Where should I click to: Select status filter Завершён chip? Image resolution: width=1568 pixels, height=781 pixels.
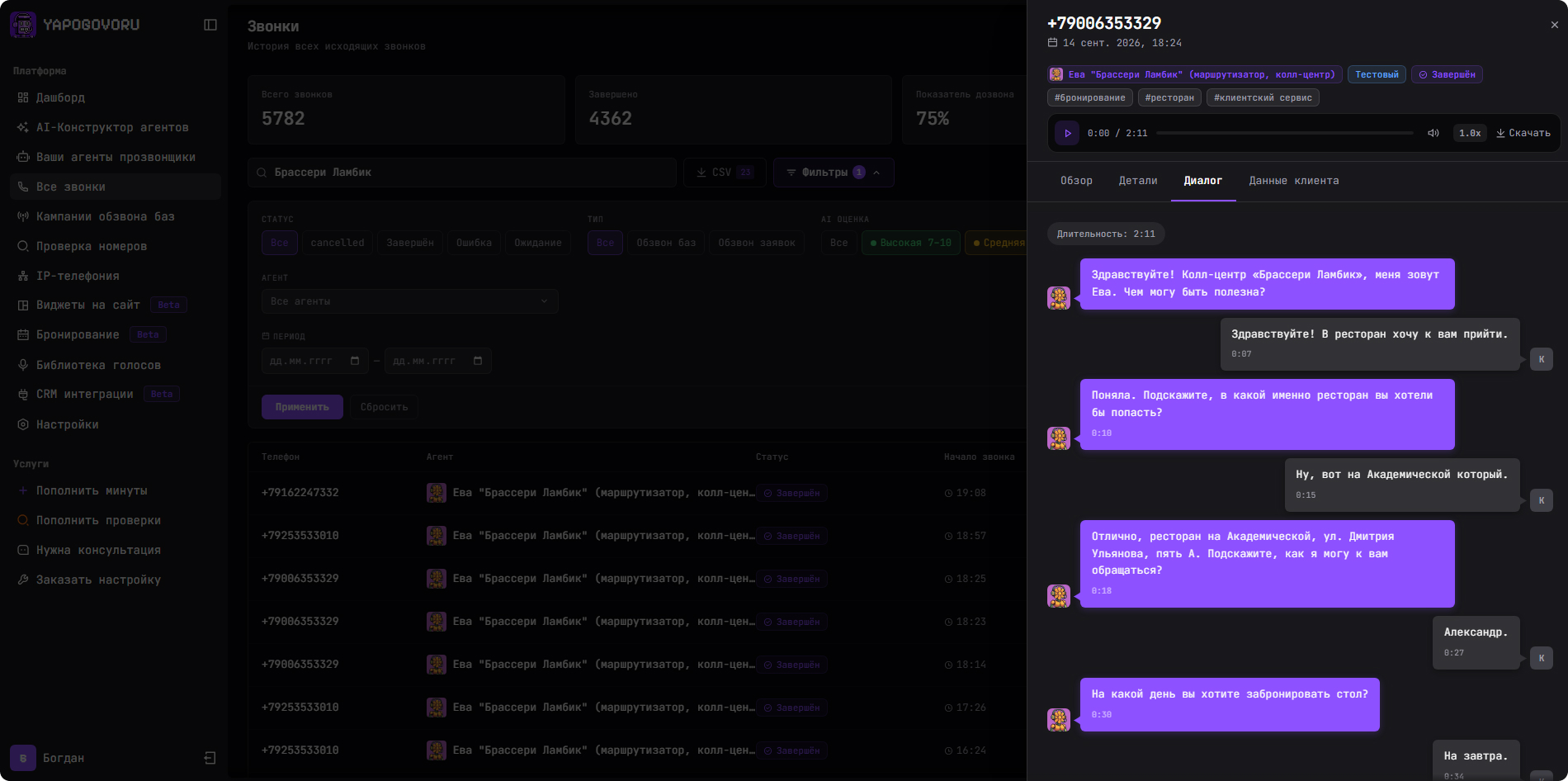tap(410, 243)
